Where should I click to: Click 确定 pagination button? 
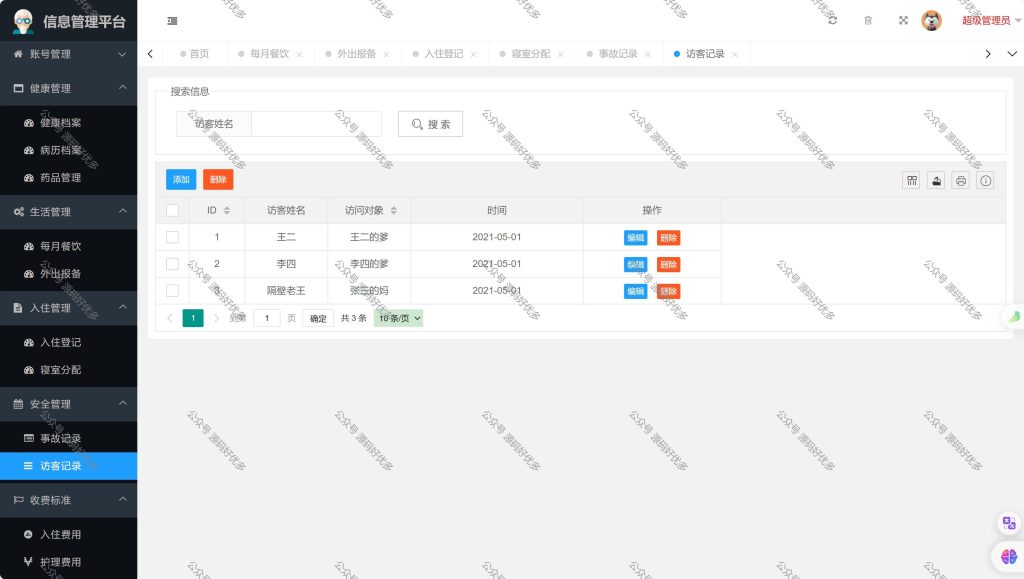pyautogui.click(x=318, y=318)
